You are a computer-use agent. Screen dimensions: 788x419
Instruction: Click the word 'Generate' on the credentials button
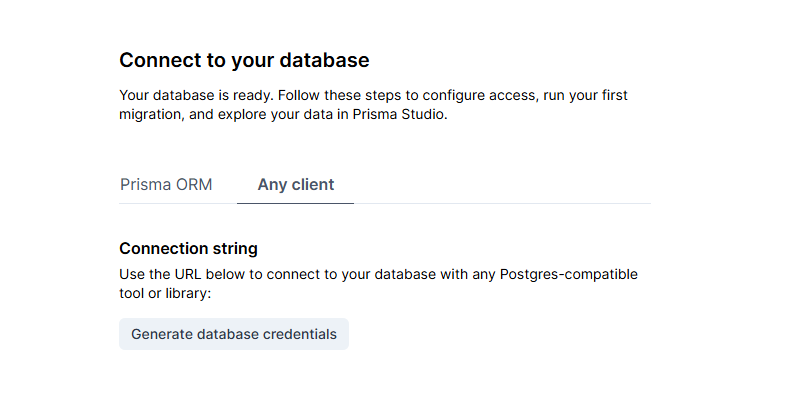(x=162, y=334)
